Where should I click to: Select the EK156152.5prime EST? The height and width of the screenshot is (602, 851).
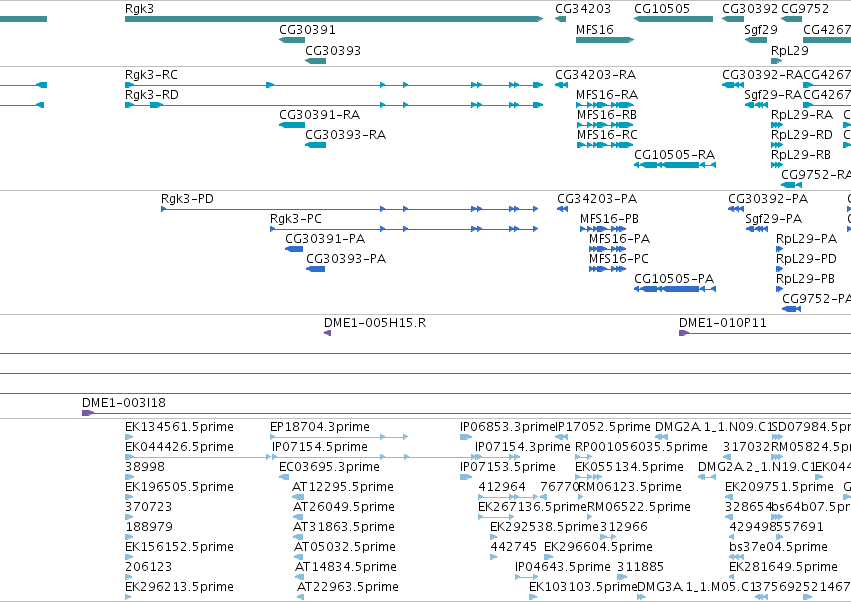(129, 557)
